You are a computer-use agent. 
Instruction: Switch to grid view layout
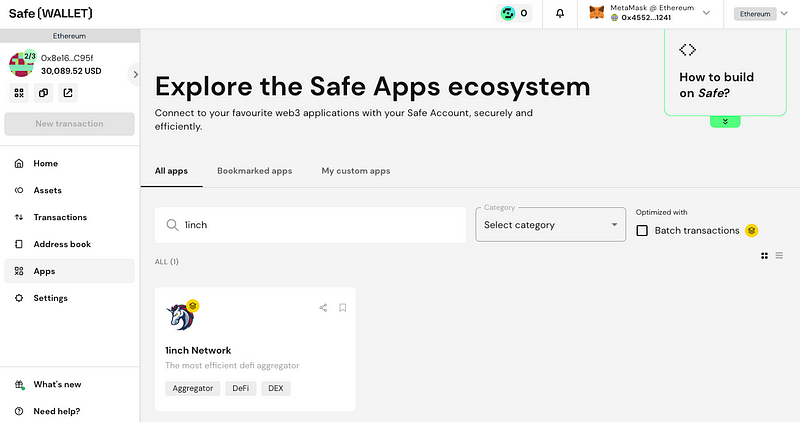[x=764, y=256]
